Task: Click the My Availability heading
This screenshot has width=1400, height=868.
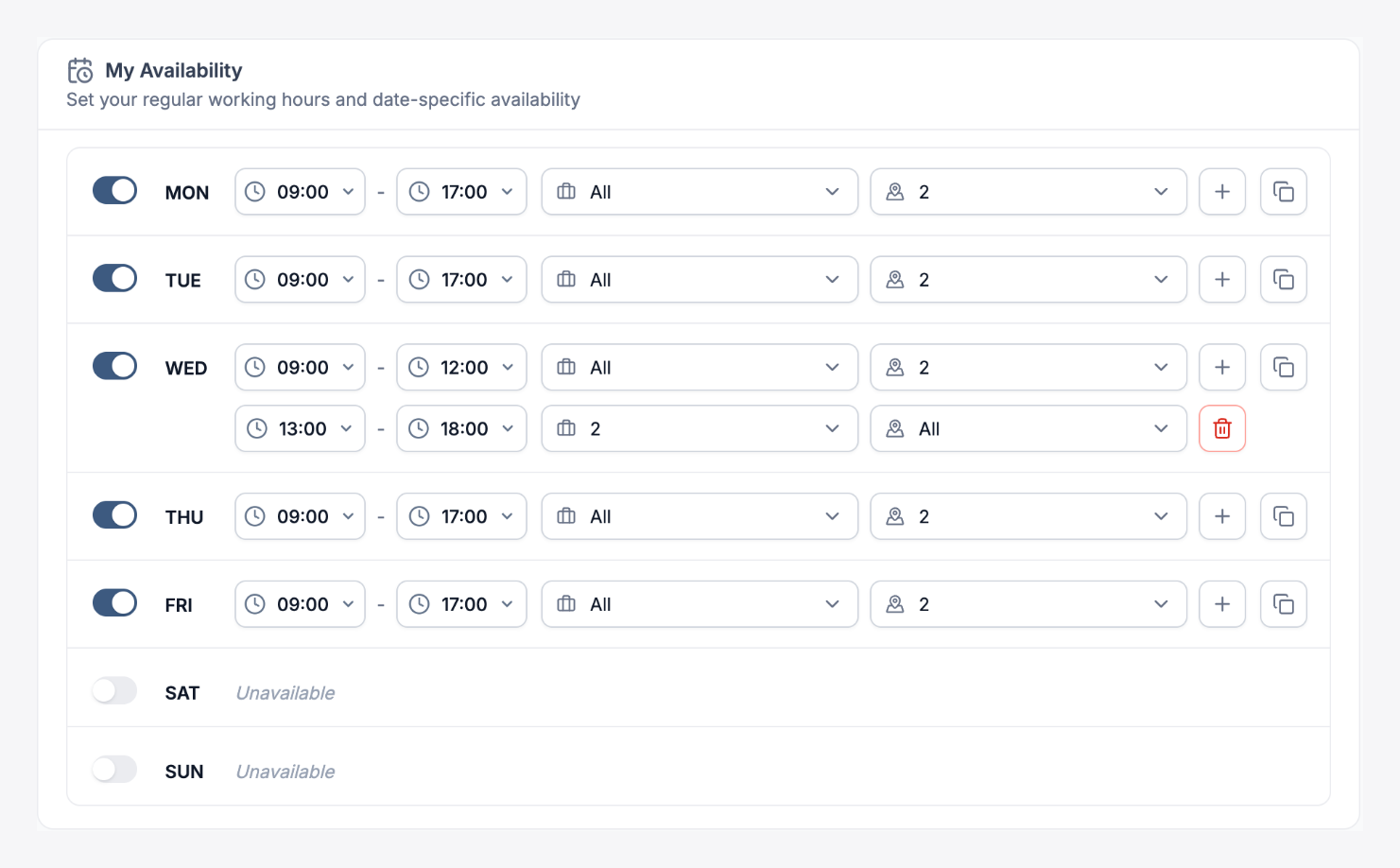Action: click(x=174, y=71)
